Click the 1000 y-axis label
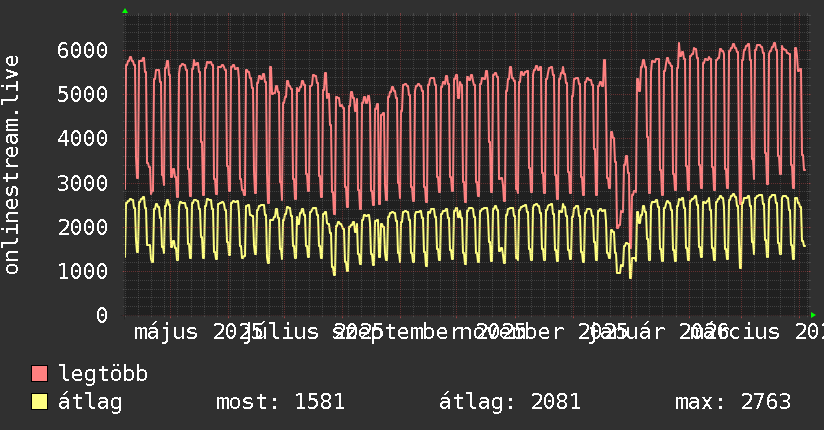This screenshot has height=430, width=824. click(83, 271)
